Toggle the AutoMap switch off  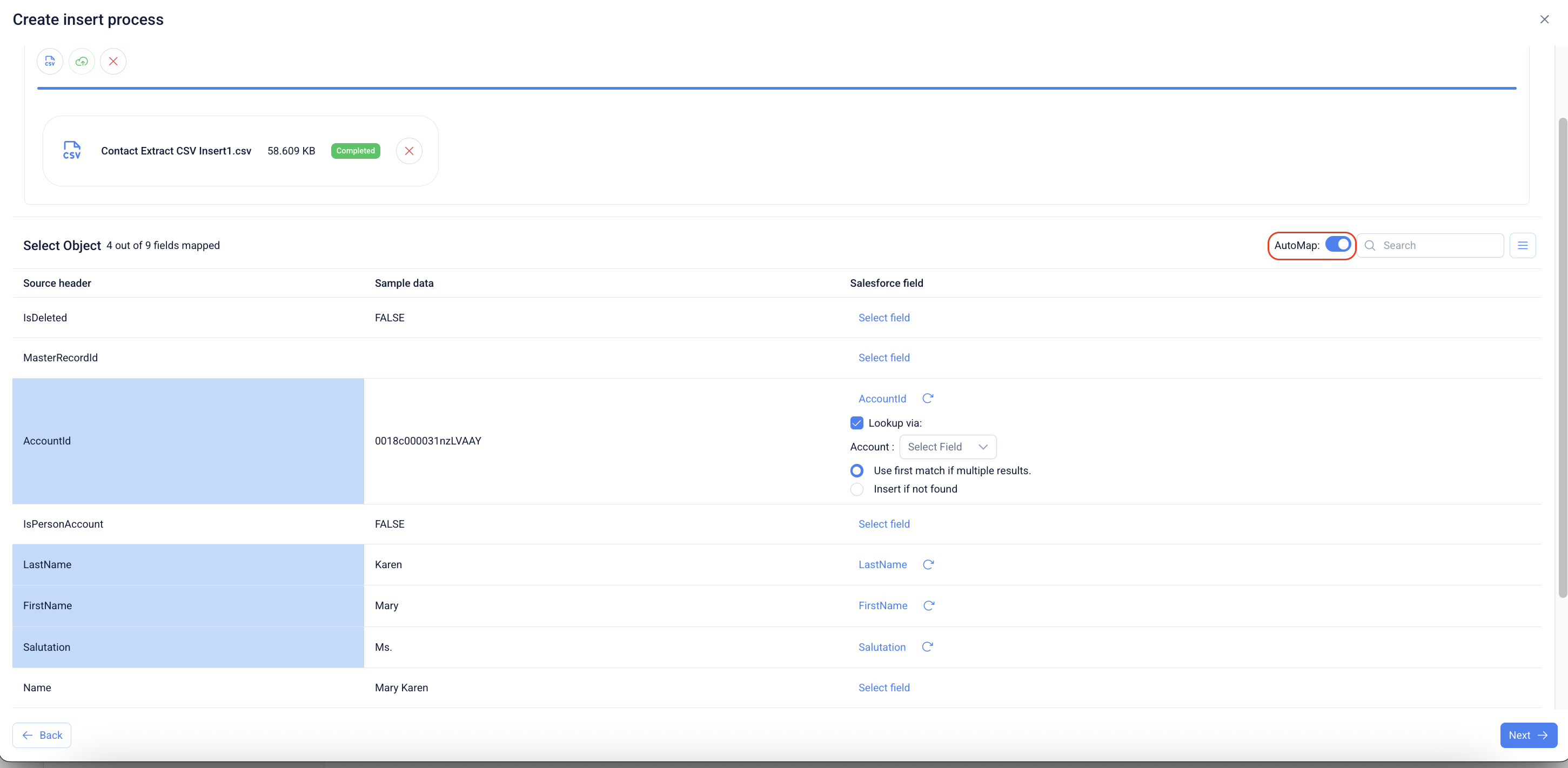pyautogui.click(x=1338, y=244)
